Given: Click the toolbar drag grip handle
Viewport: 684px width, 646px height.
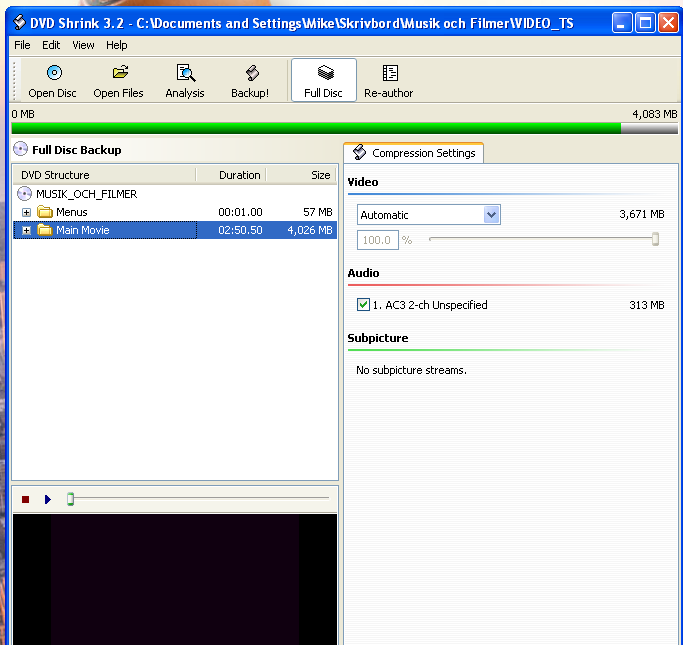Looking at the screenshot, I should (x=15, y=81).
